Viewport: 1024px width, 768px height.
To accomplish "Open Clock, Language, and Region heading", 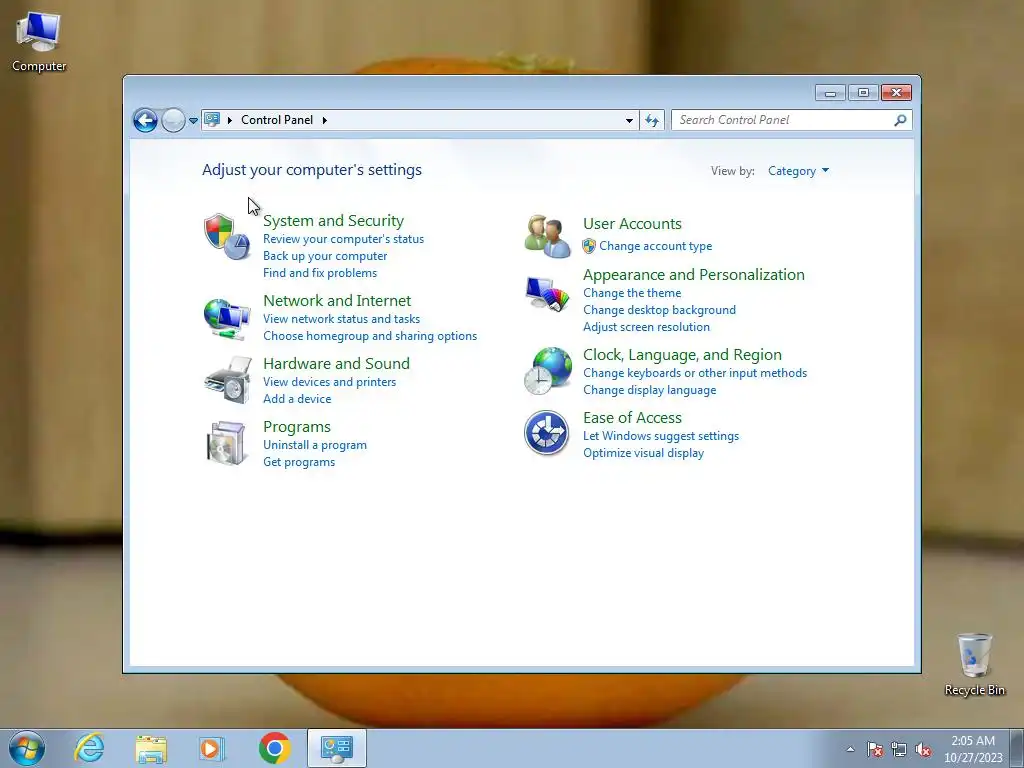I will (x=682, y=355).
